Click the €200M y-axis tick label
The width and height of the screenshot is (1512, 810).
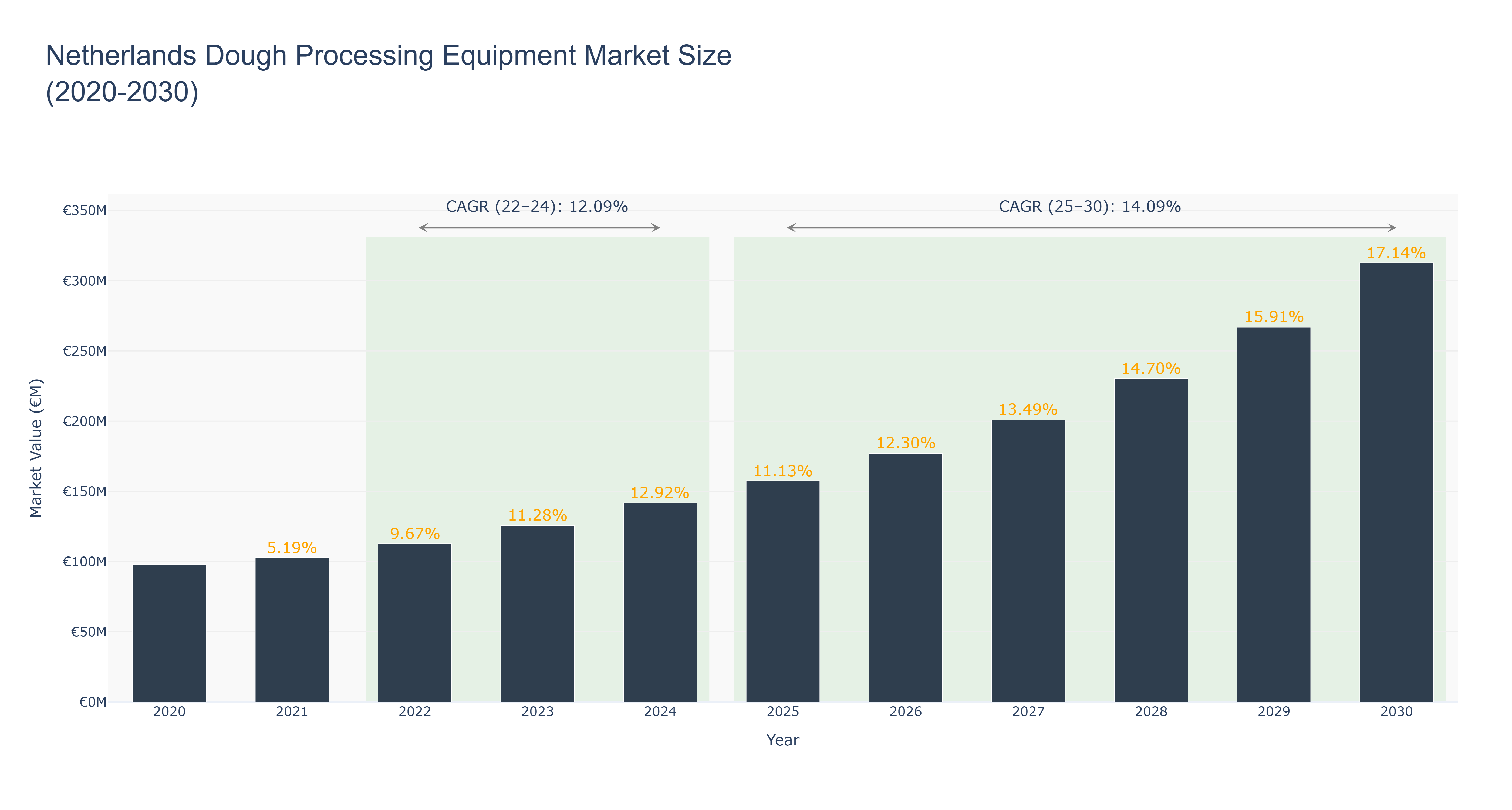pyautogui.click(x=85, y=421)
